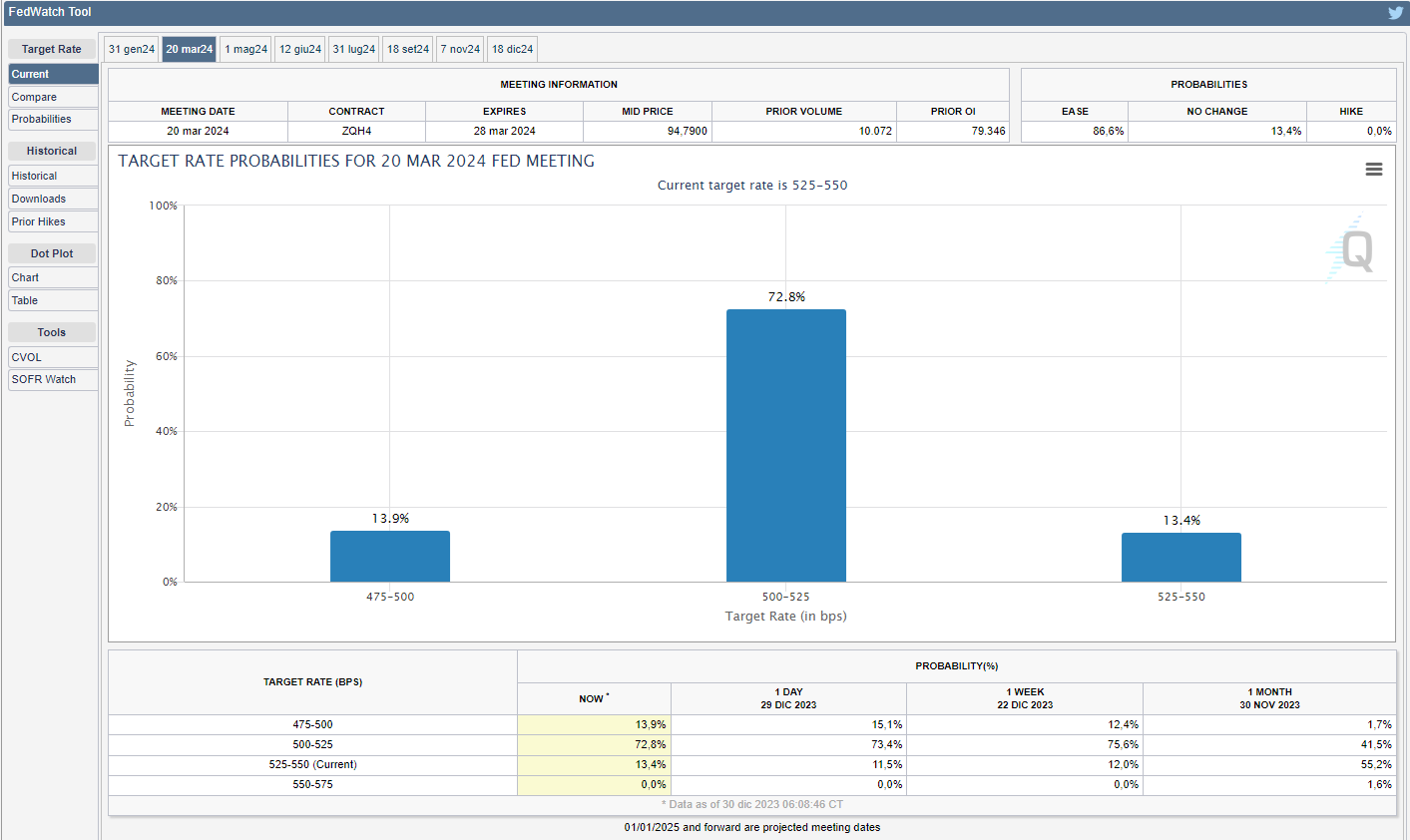1410x840 pixels.
Task: Select the 18 dic24 meeting tab
Action: click(512, 49)
